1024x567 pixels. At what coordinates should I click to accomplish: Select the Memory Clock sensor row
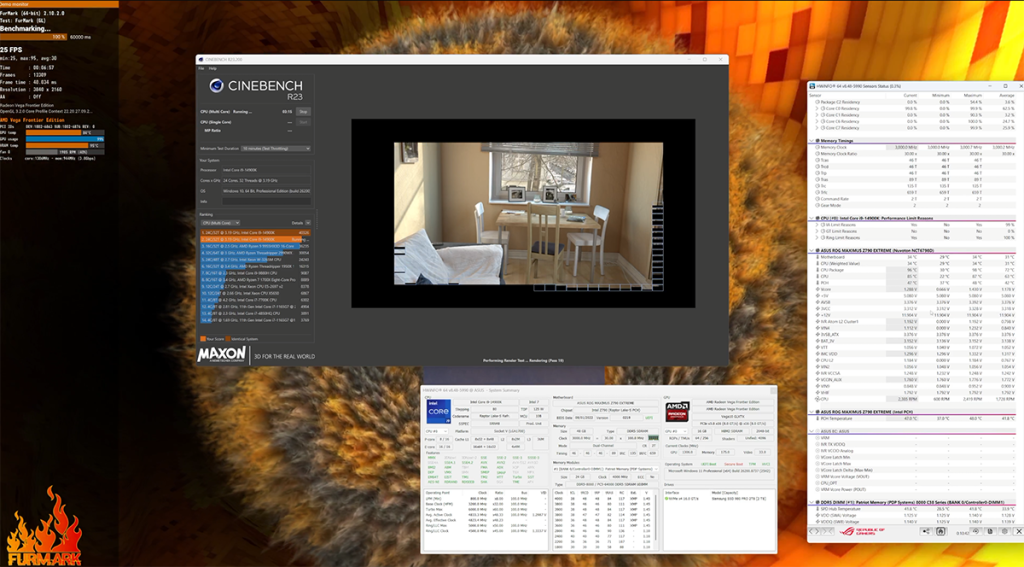coord(912,148)
